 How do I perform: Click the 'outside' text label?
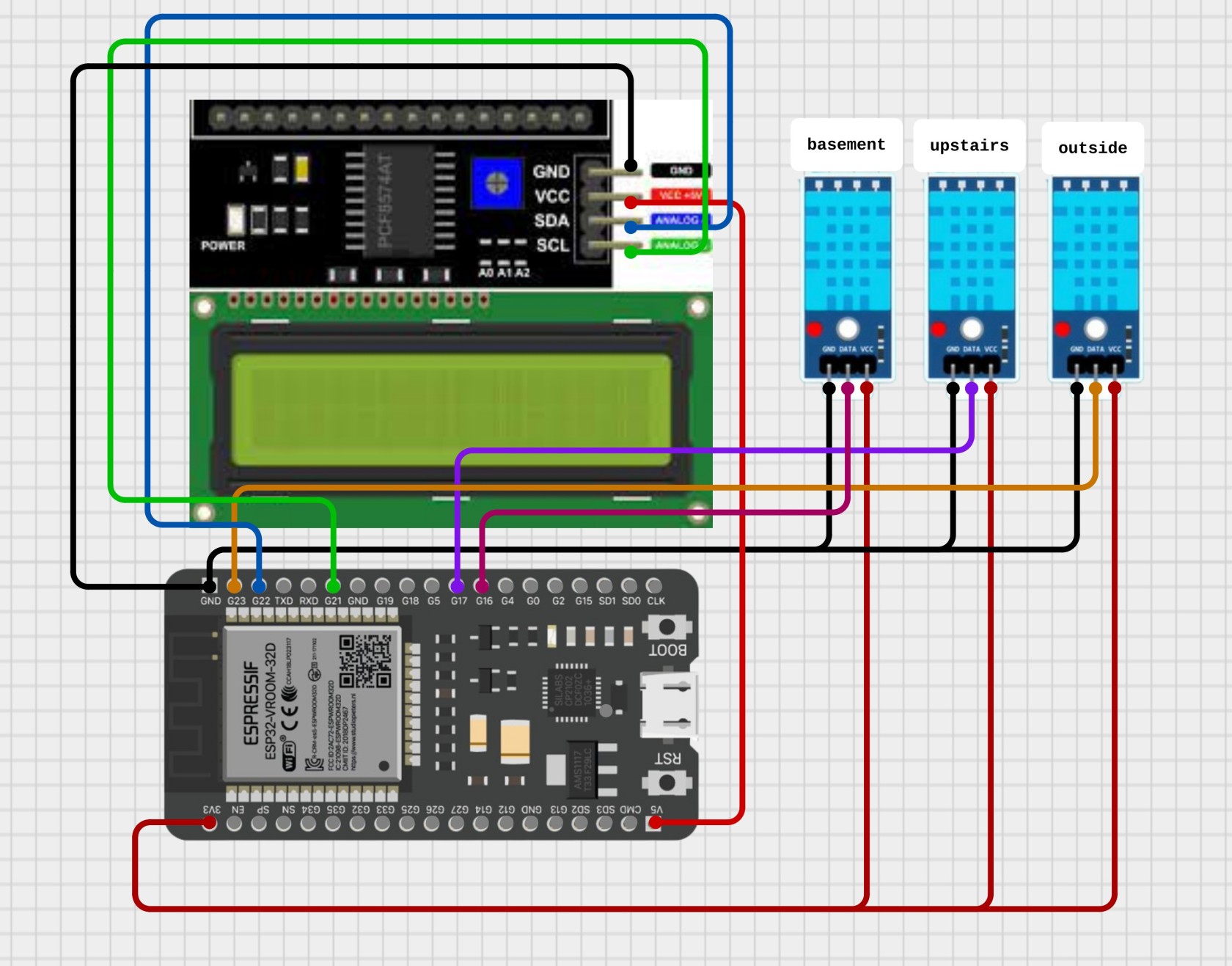(x=1093, y=148)
